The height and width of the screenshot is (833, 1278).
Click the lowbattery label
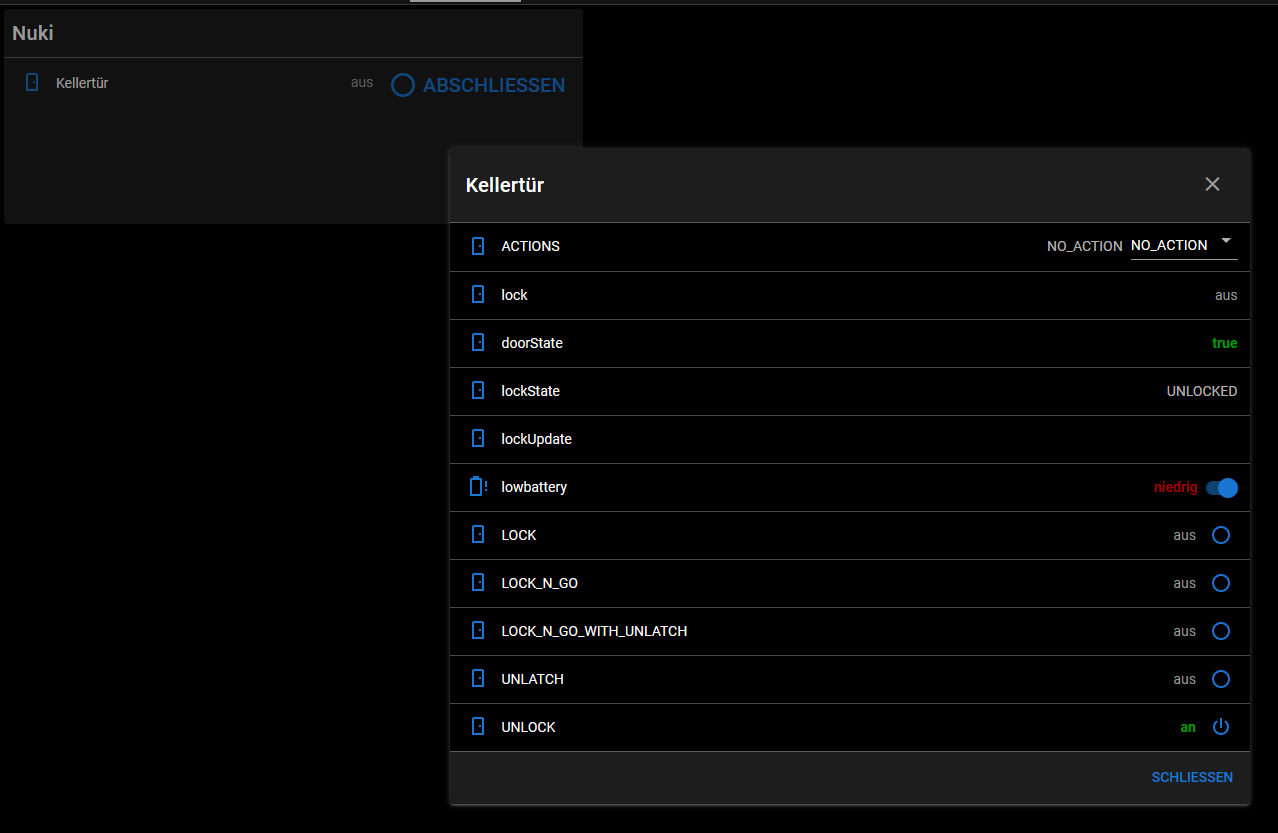pyautogui.click(x=534, y=487)
